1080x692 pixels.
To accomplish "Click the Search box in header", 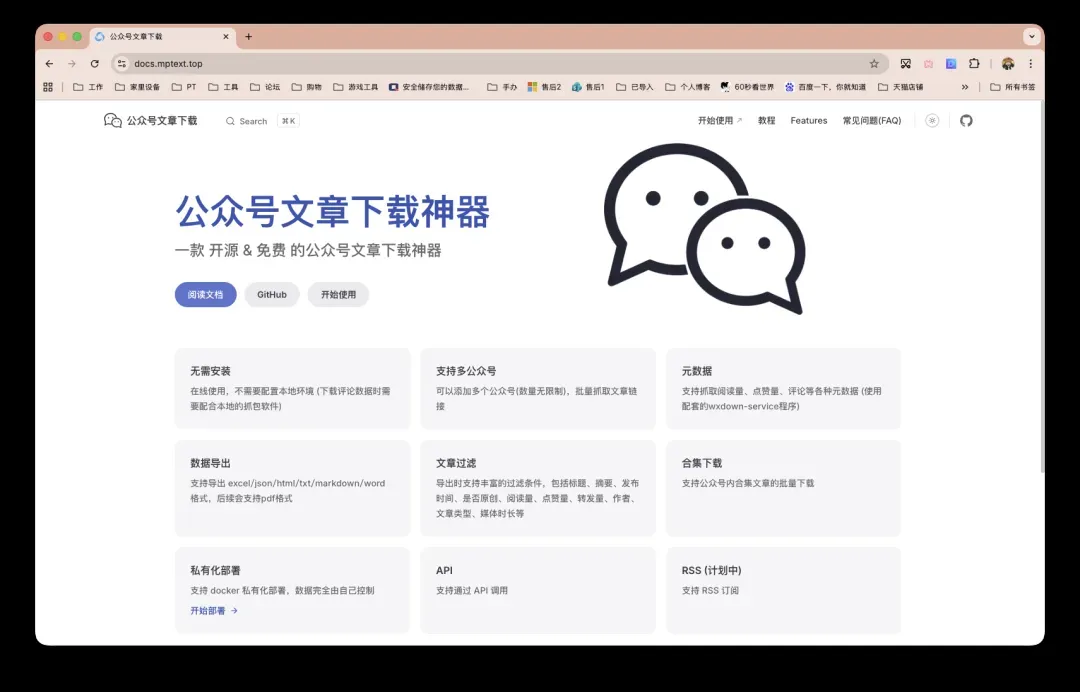I will pyautogui.click(x=261, y=121).
